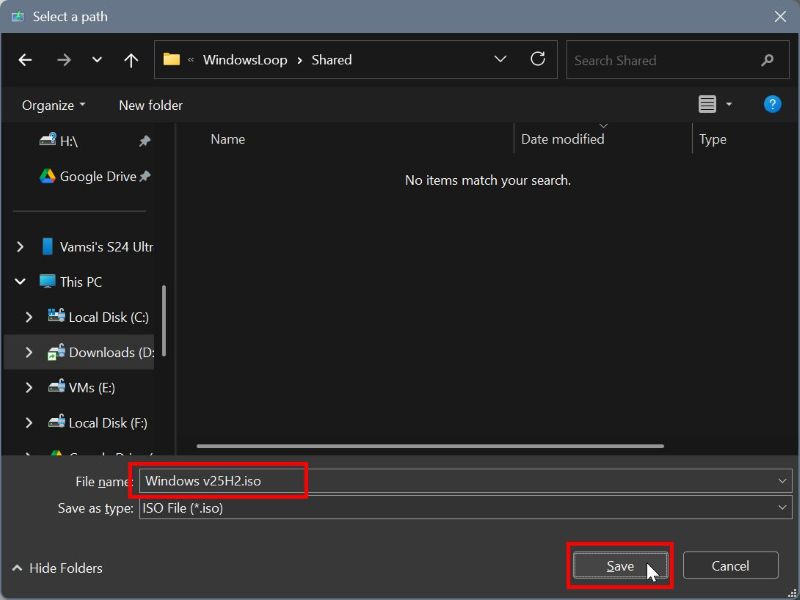Select WindowsLoop in the address breadcrumb

click(x=245, y=60)
